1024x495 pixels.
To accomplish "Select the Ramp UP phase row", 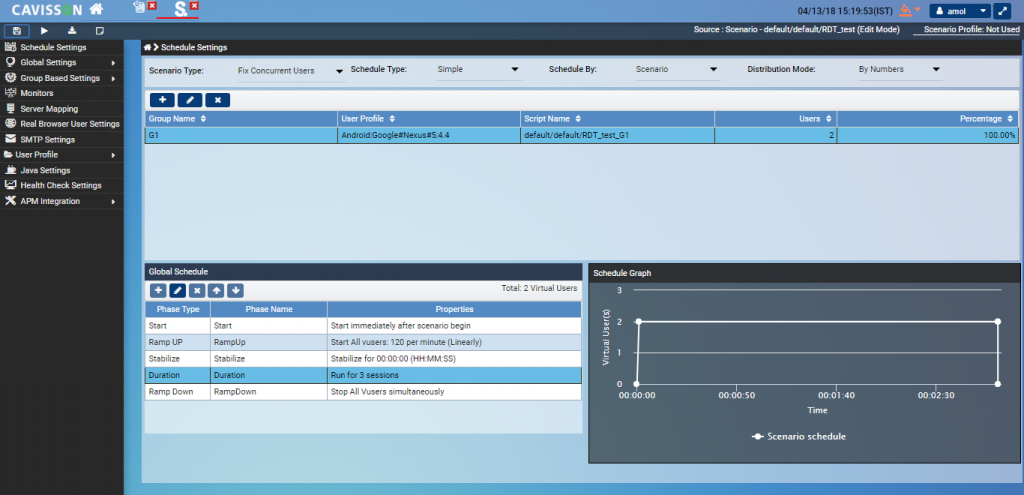I will tap(362, 342).
